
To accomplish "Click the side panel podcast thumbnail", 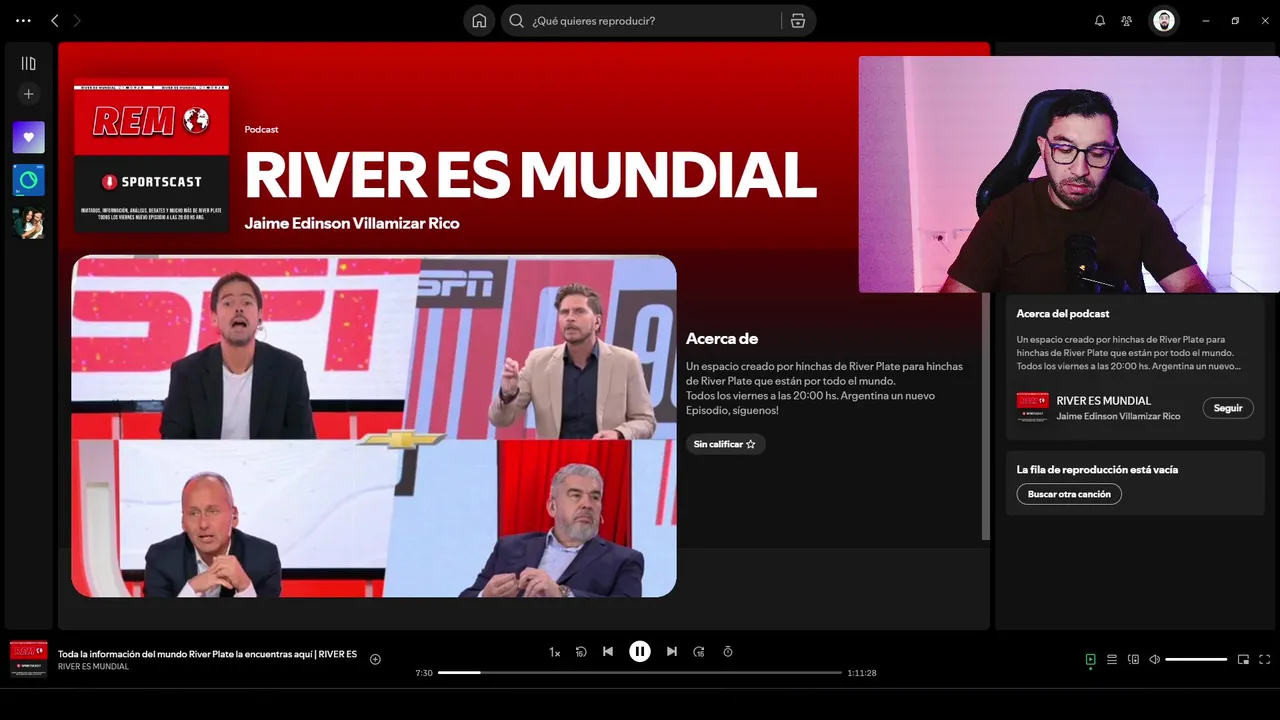I will pyautogui.click(x=1033, y=408).
